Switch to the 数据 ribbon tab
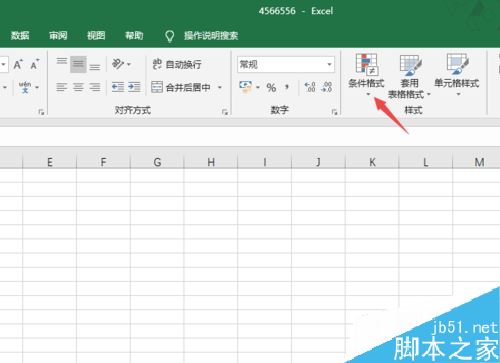This screenshot has width=500, height=363. click(20, 35)
